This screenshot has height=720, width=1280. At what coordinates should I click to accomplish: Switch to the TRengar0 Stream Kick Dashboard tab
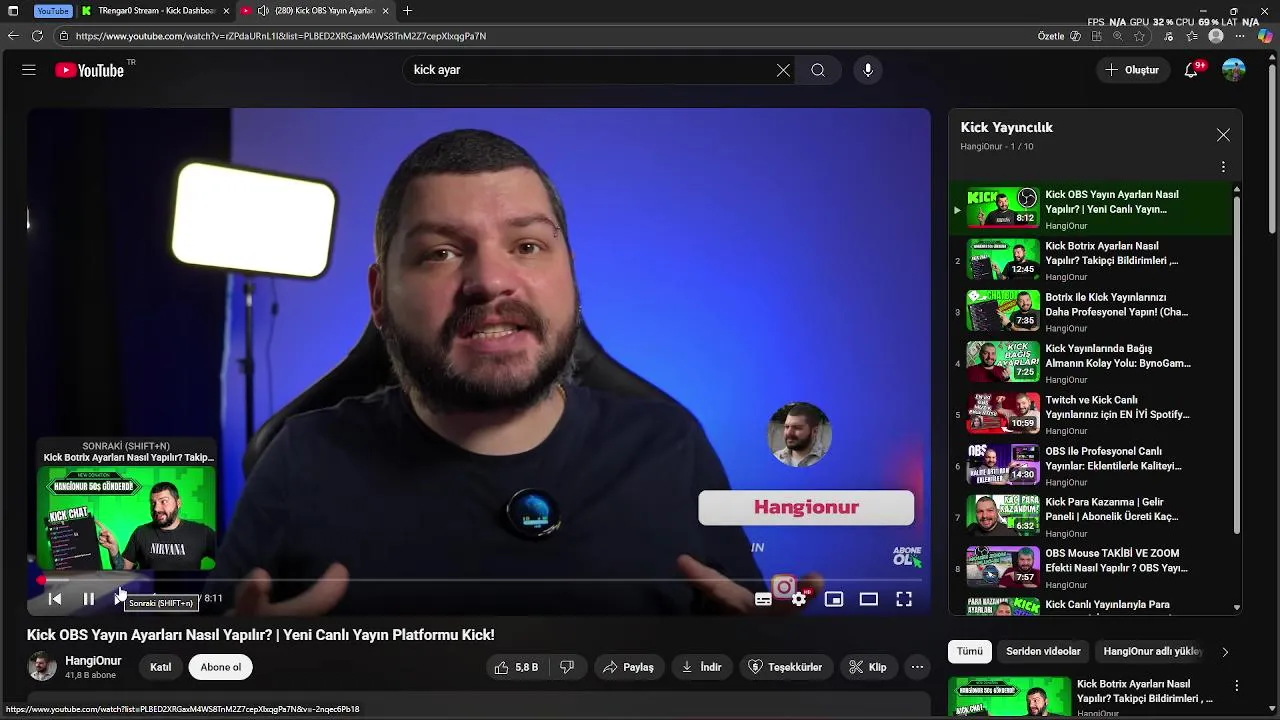[155, 11]
